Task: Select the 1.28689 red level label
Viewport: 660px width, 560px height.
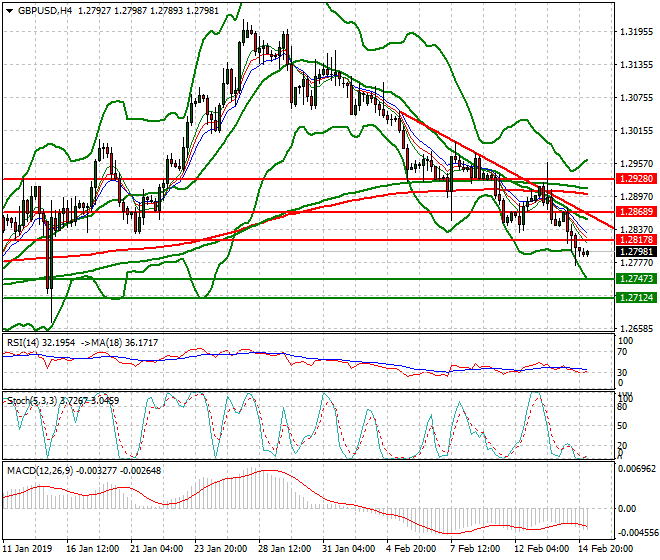Action: pyautogui.click(x=636, y=211)
